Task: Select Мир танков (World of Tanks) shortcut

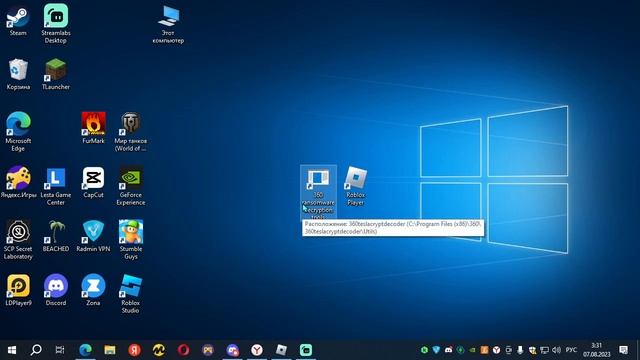Action: [131, 131]
